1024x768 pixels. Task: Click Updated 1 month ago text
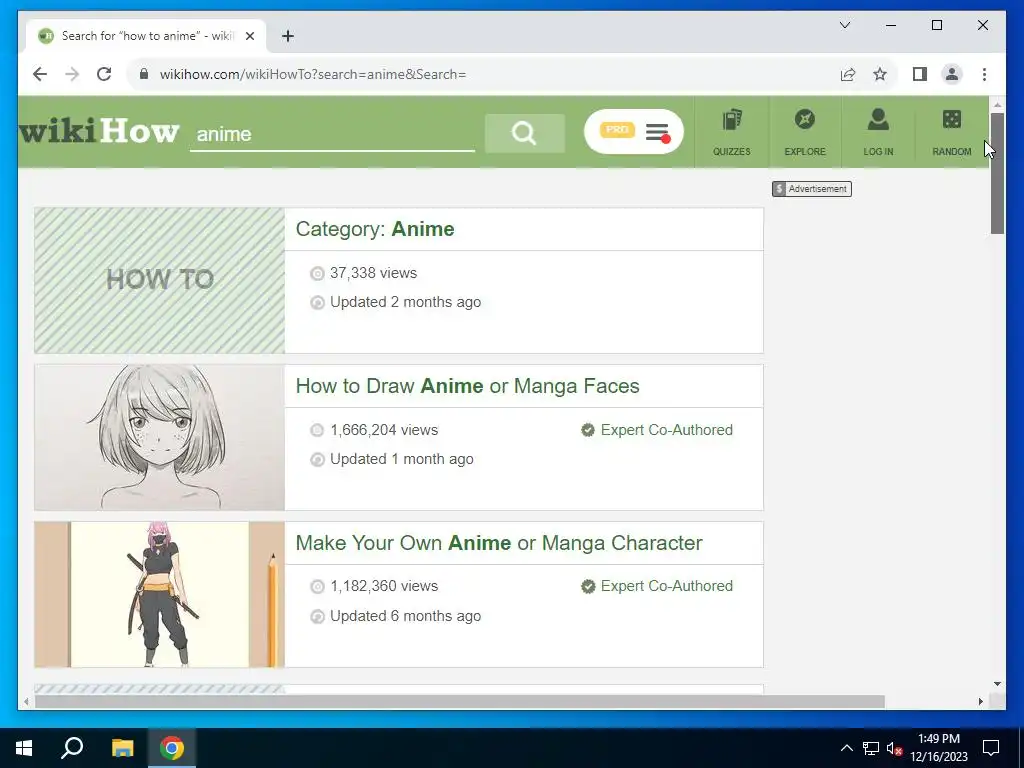coord(402,459)
